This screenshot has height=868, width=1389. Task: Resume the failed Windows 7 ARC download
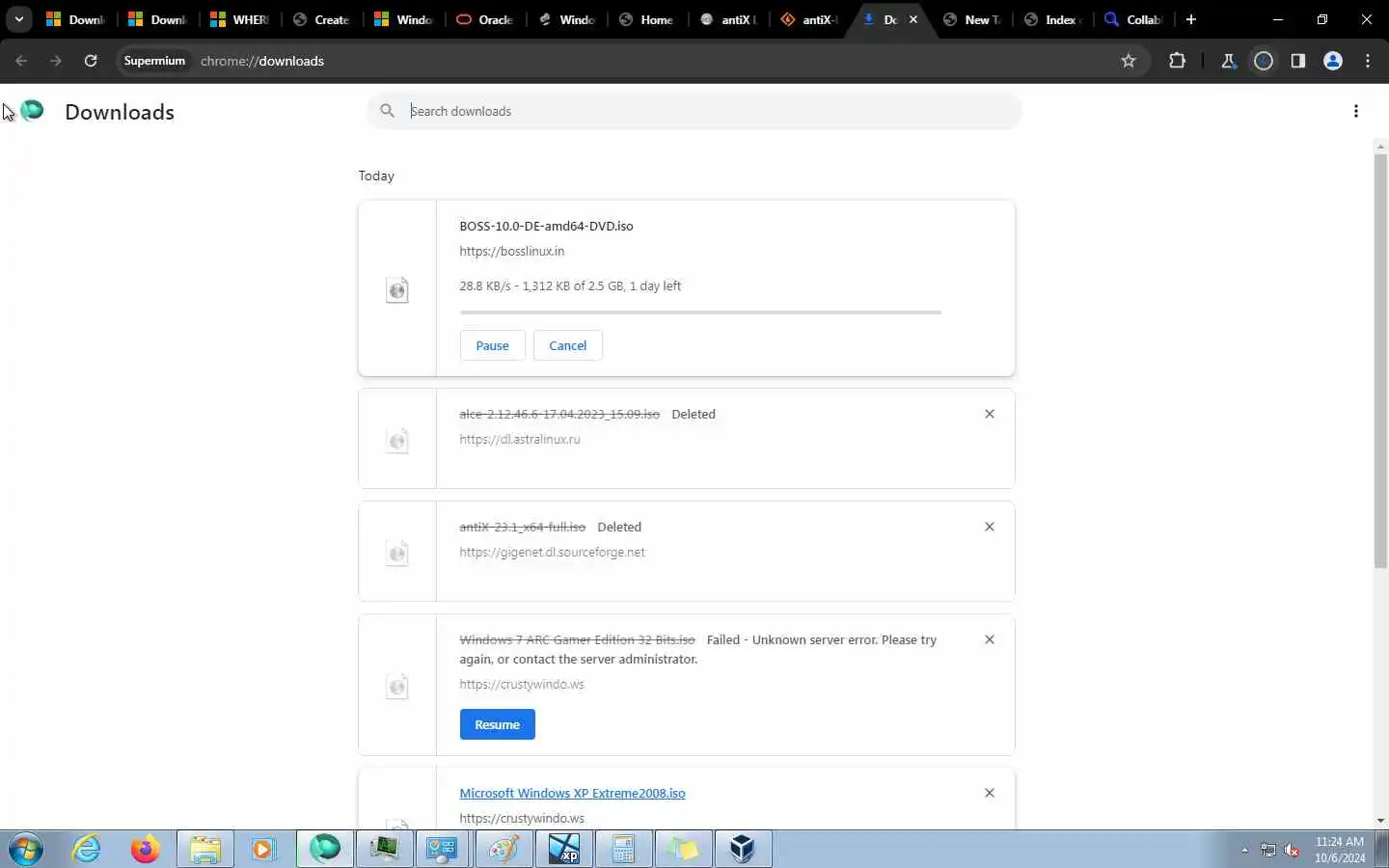click(x=497, y=724)
